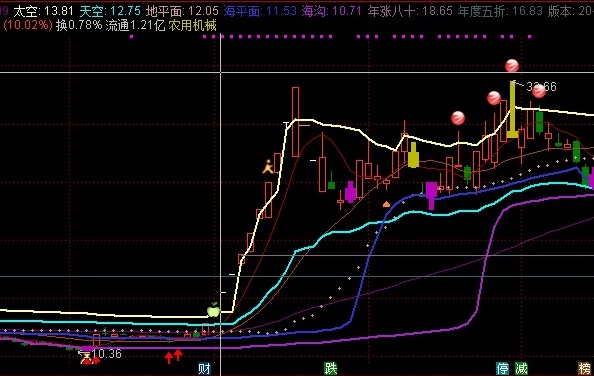
Task: Click the 农用机械 sector link
Action: (192, 25)
